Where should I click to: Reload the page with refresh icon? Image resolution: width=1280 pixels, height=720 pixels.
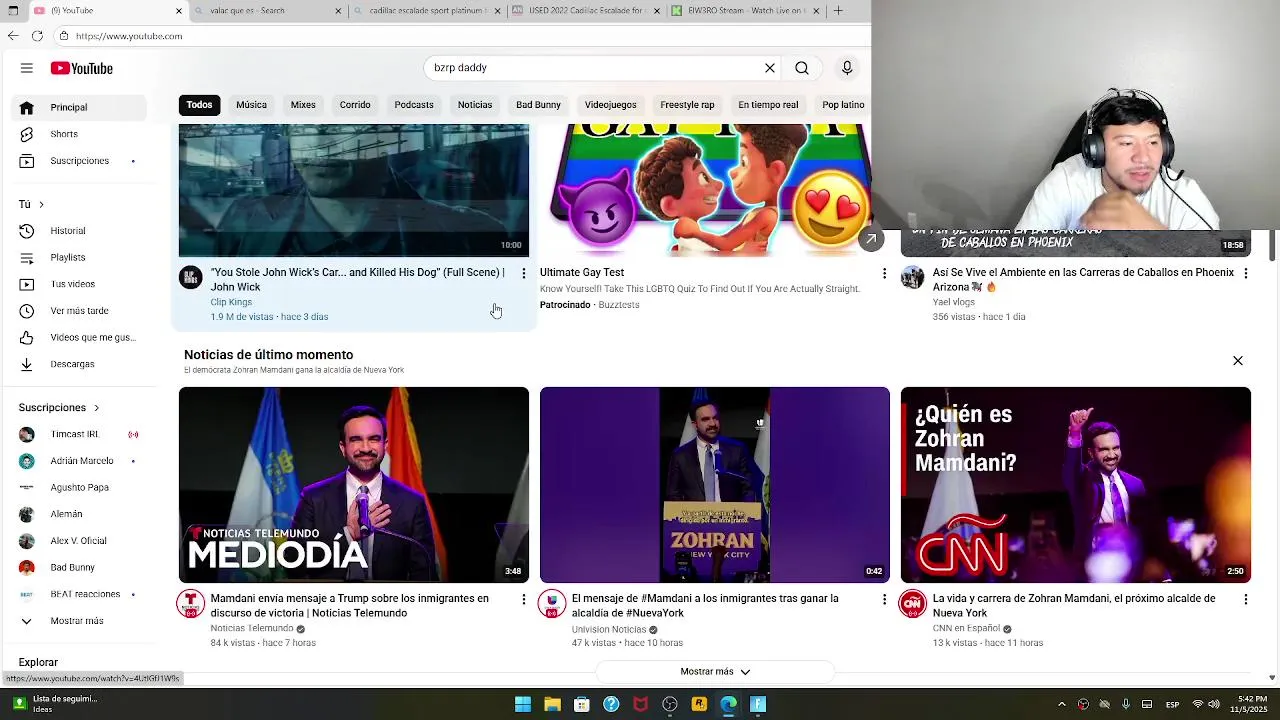(37, 36)
